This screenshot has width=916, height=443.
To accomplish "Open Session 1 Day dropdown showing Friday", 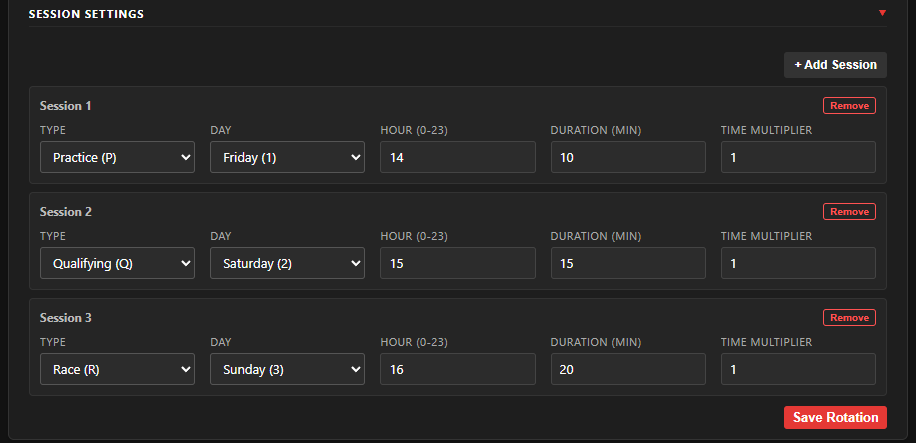I will [287, 157].
